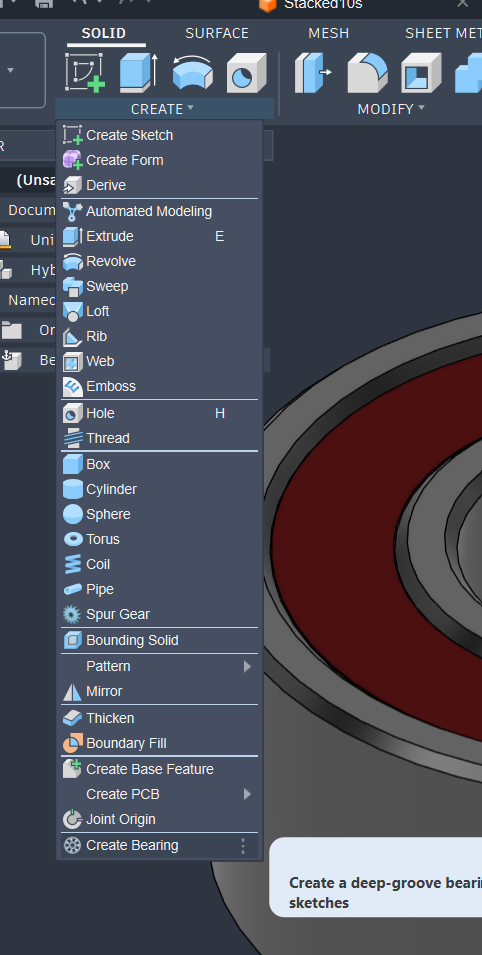Pick Extrude from the Create menu
Screen dimensions: 482x955
click(160, 236)
